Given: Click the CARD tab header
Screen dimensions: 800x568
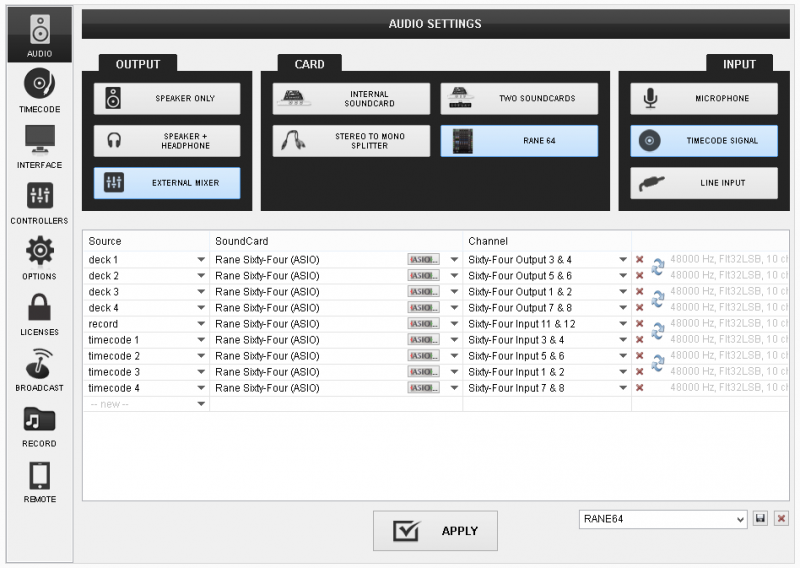Looking at the screenshot, I should 309,64.
